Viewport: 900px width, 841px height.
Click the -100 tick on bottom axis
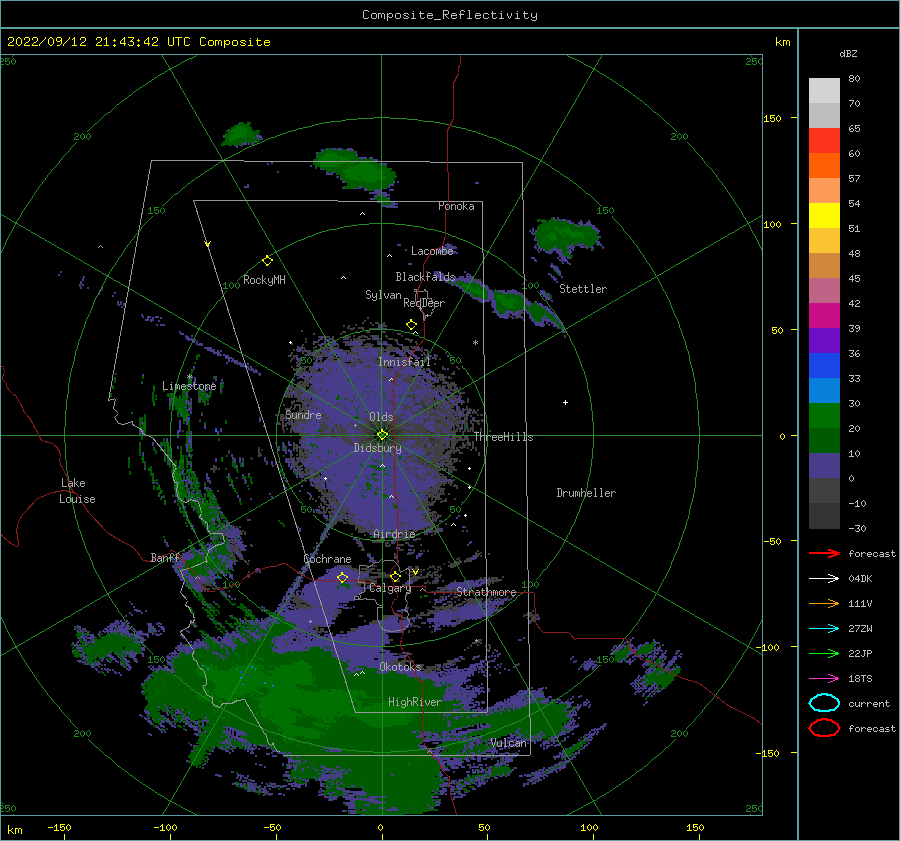[165, 827]
